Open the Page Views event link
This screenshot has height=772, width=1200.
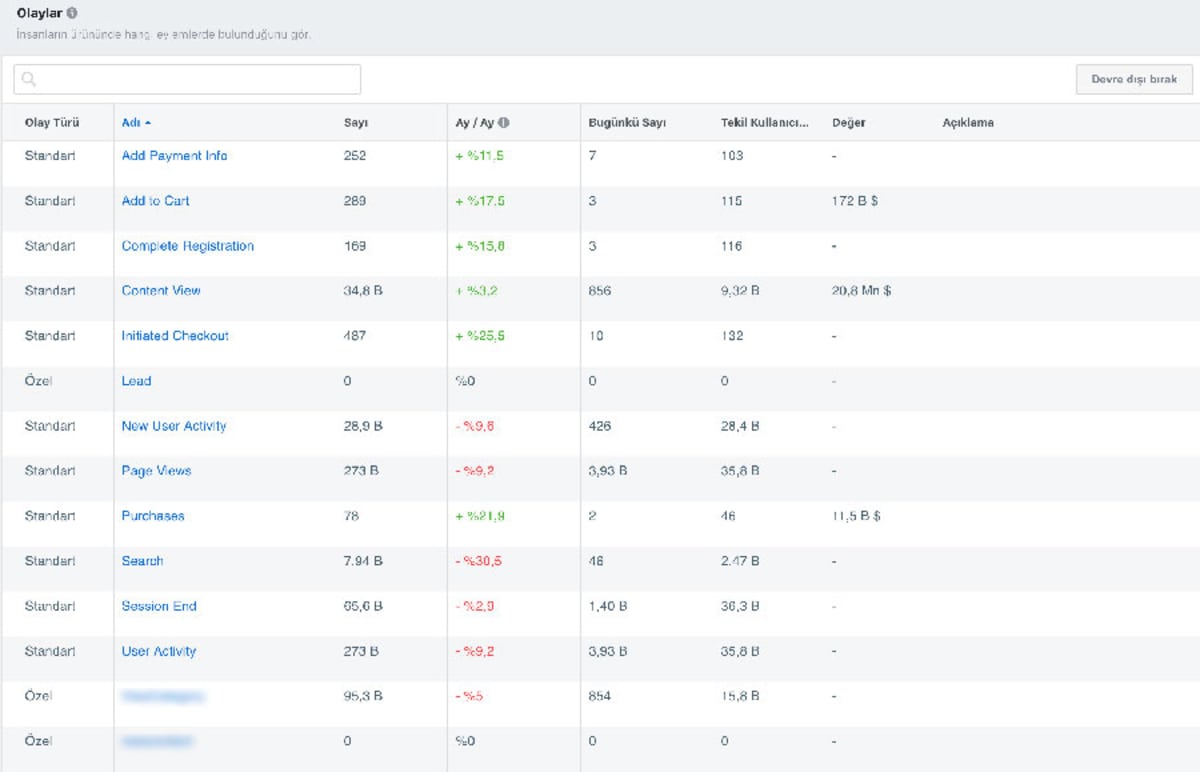(156, 471)
